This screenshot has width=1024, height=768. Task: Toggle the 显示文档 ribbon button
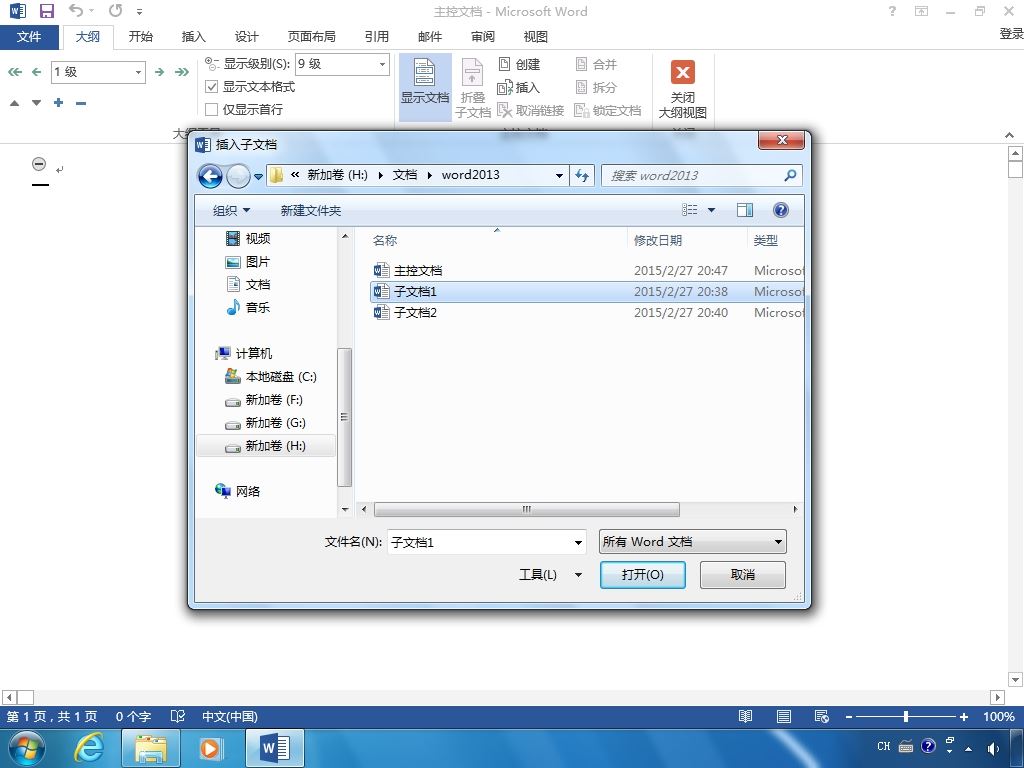pyautogui.click(x=424, y=86)
